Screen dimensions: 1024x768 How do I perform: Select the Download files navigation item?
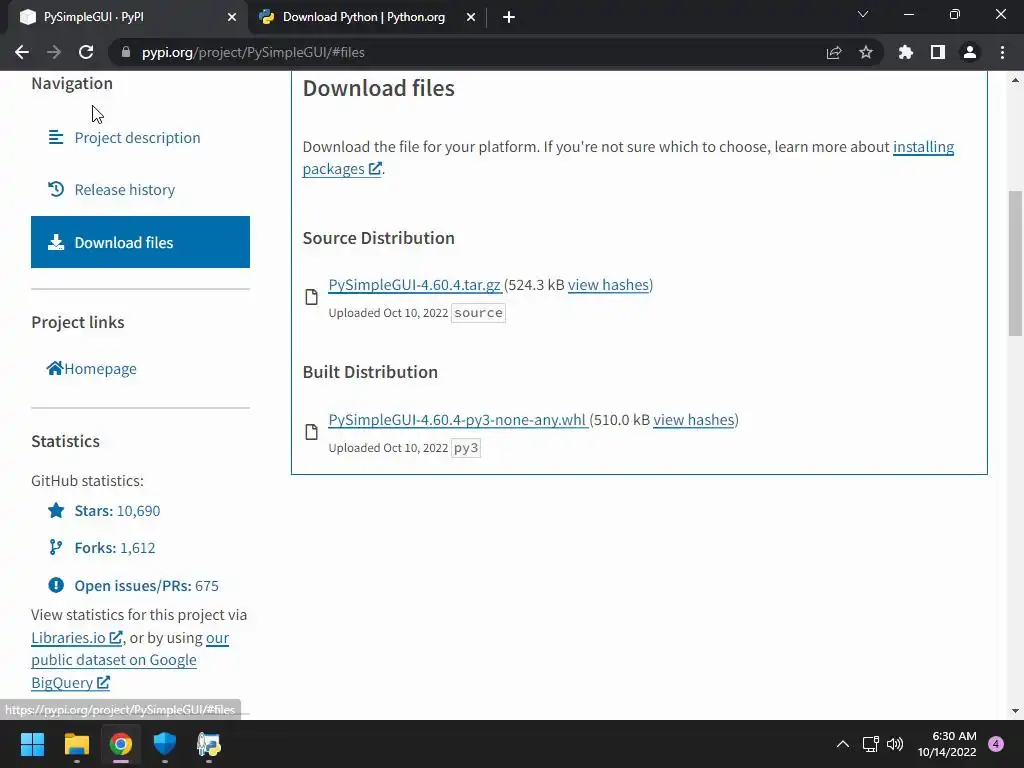coord(140,242)
